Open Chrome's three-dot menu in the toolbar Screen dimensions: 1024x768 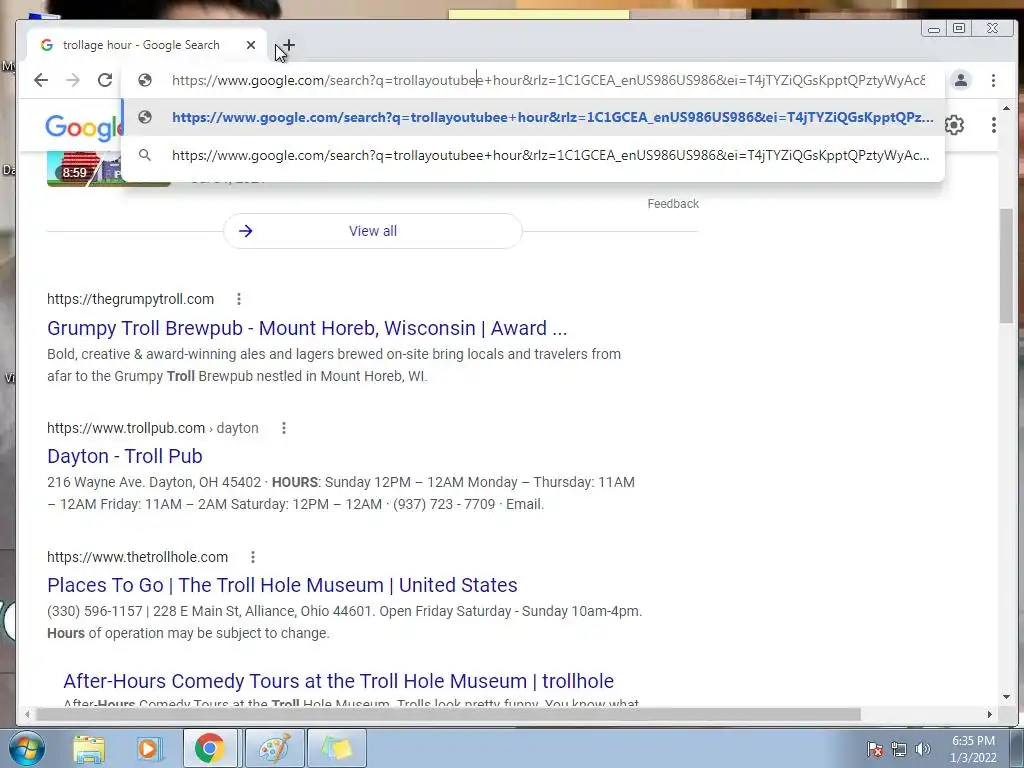(993, 80)
